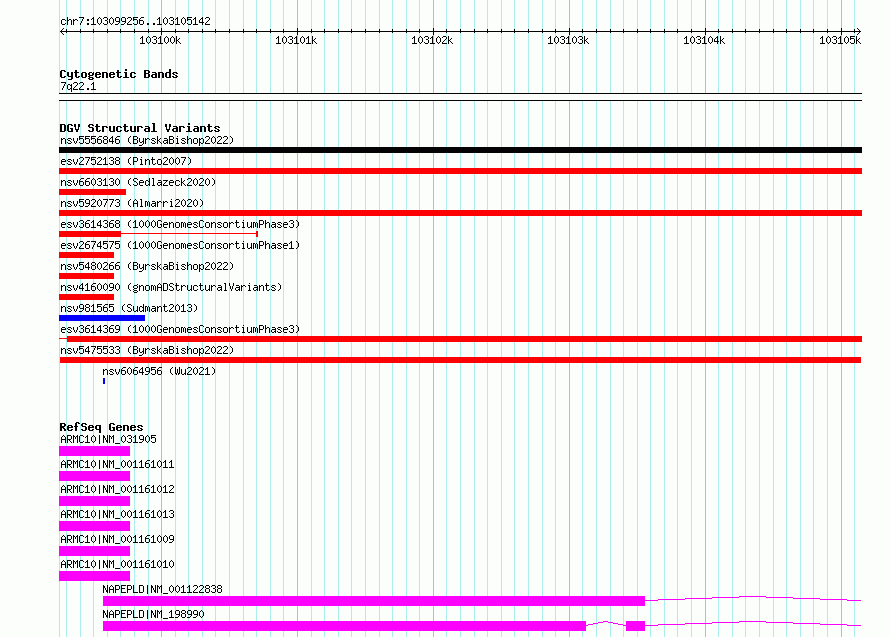The height and width of the screenshot is (637, 890).
Task: Click the 103102k ruler tick label
Action: pyautogui.click(x=432, y=40)
